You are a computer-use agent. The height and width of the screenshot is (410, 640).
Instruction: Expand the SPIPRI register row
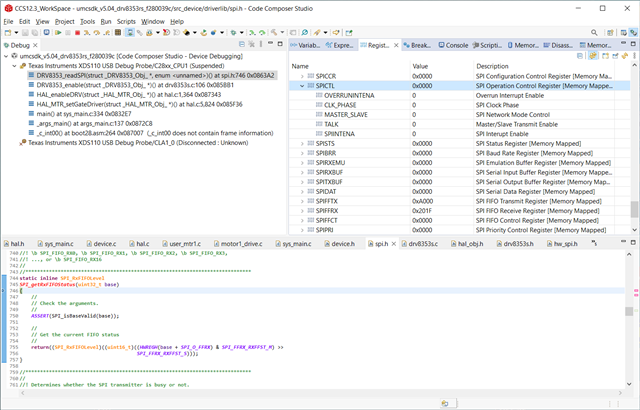302,230
